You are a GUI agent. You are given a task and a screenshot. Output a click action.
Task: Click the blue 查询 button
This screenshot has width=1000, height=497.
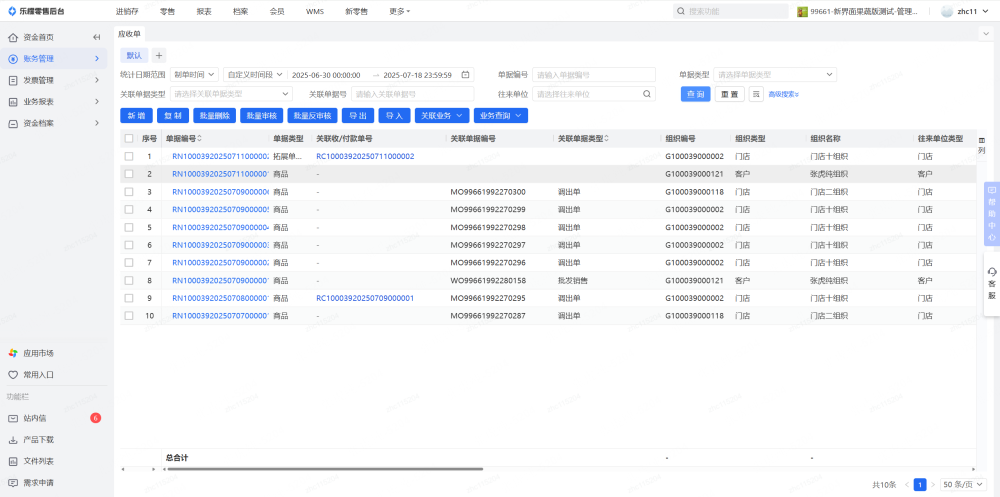(x=694, y=94)
